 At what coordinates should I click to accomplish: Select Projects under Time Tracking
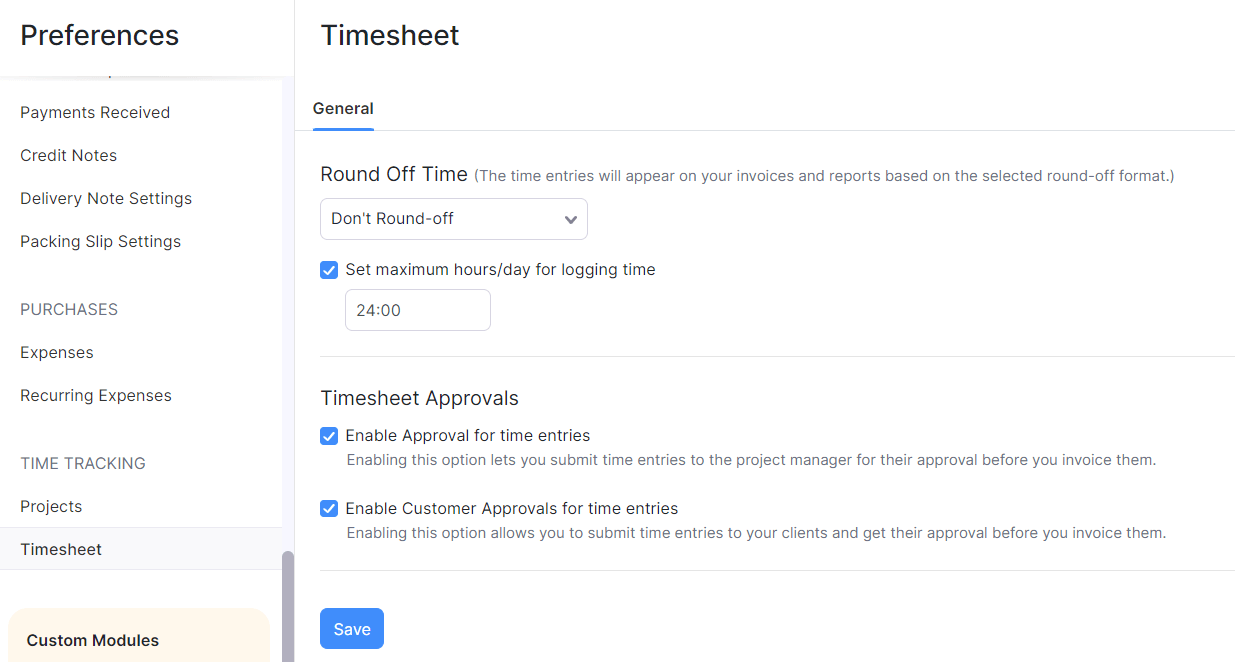pyautogui.click(x=51, y=506)
